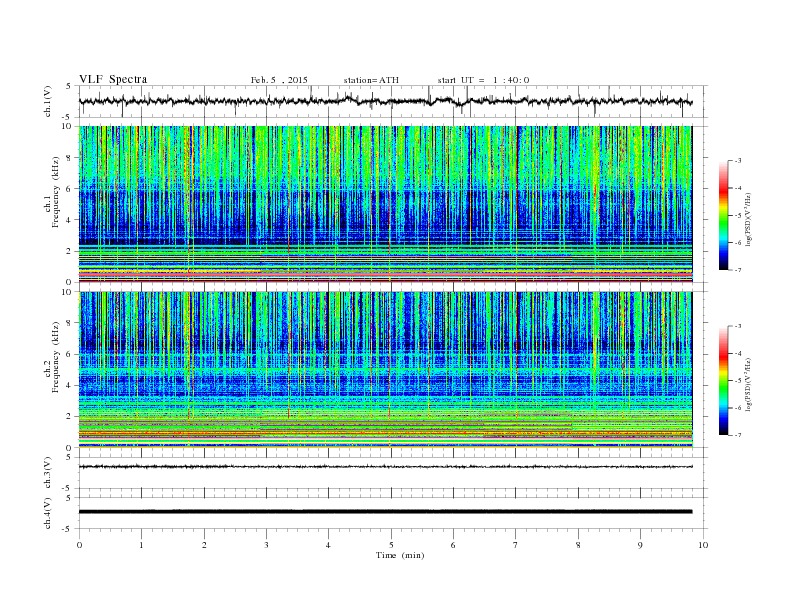The width and height of the screenshot is (792, 612).
Task: Click the "ch.1(V)" waveform axis label
Action: 47,102
